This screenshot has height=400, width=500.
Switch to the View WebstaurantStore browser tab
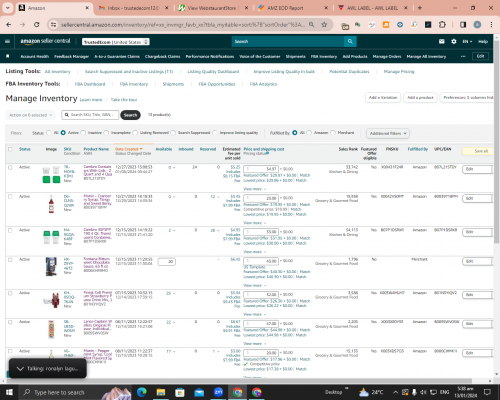click(x=213, y=8)
